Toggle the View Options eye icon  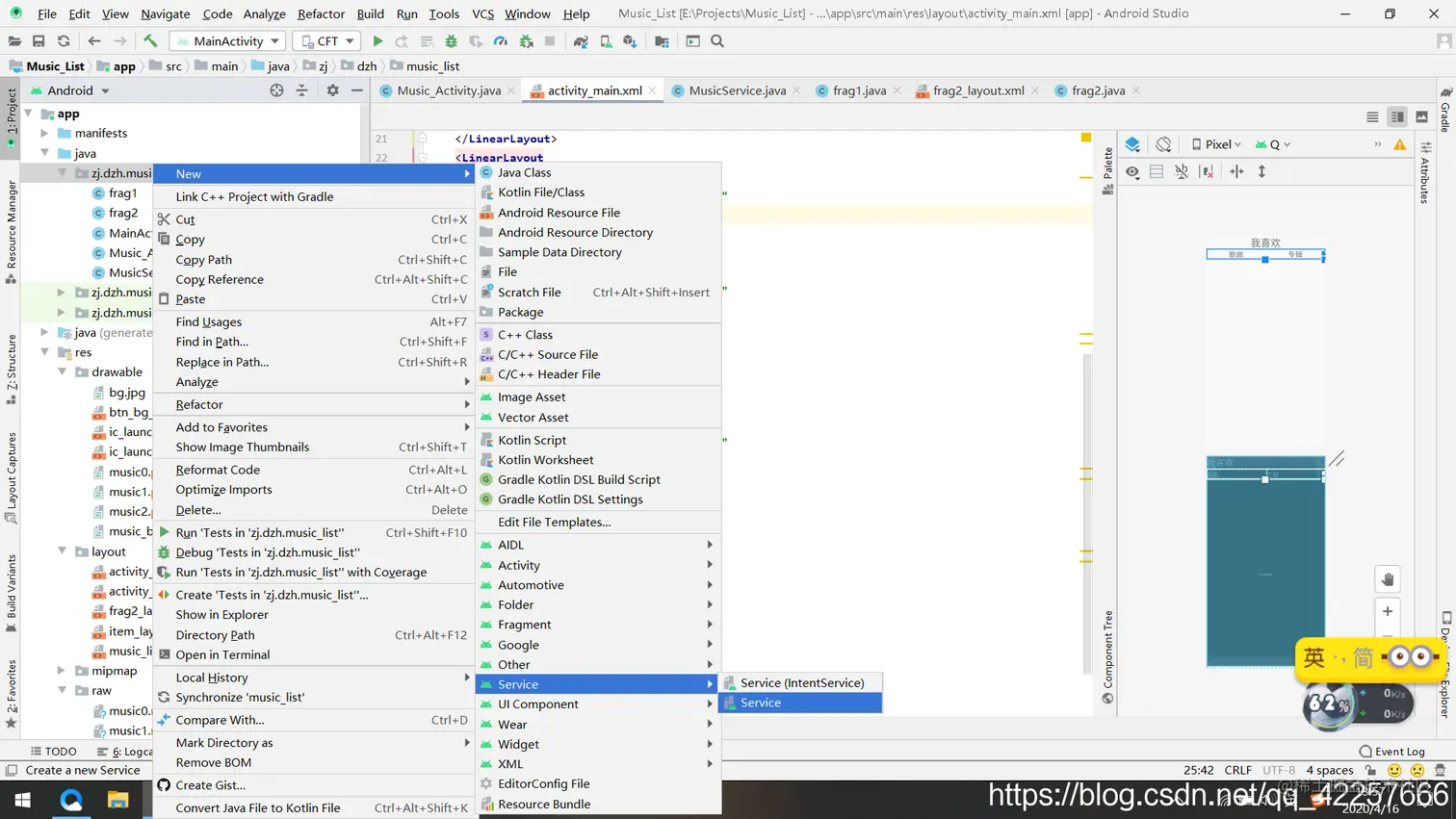click(x=1132, y=171)
